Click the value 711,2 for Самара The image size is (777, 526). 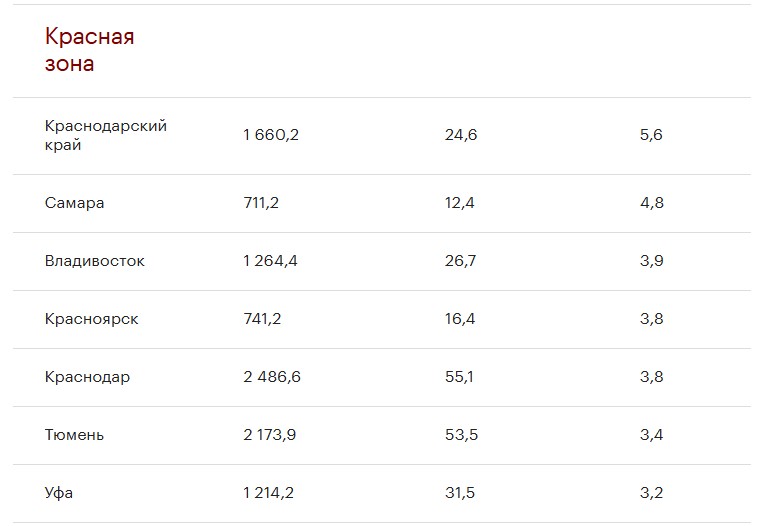[261, 203]
